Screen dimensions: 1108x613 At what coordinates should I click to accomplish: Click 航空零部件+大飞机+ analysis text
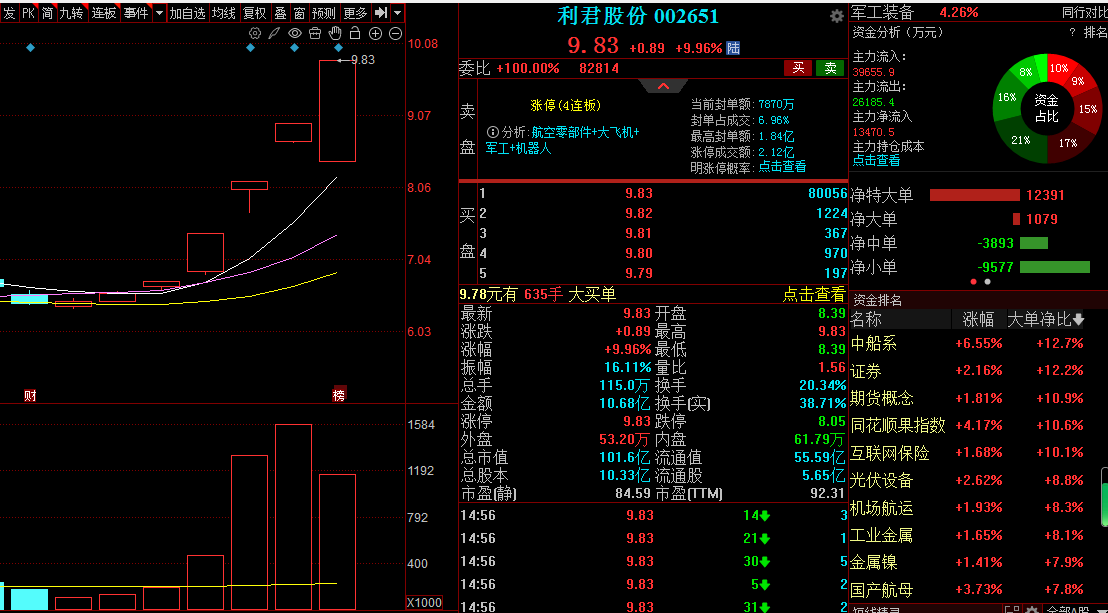click(586, 132)
